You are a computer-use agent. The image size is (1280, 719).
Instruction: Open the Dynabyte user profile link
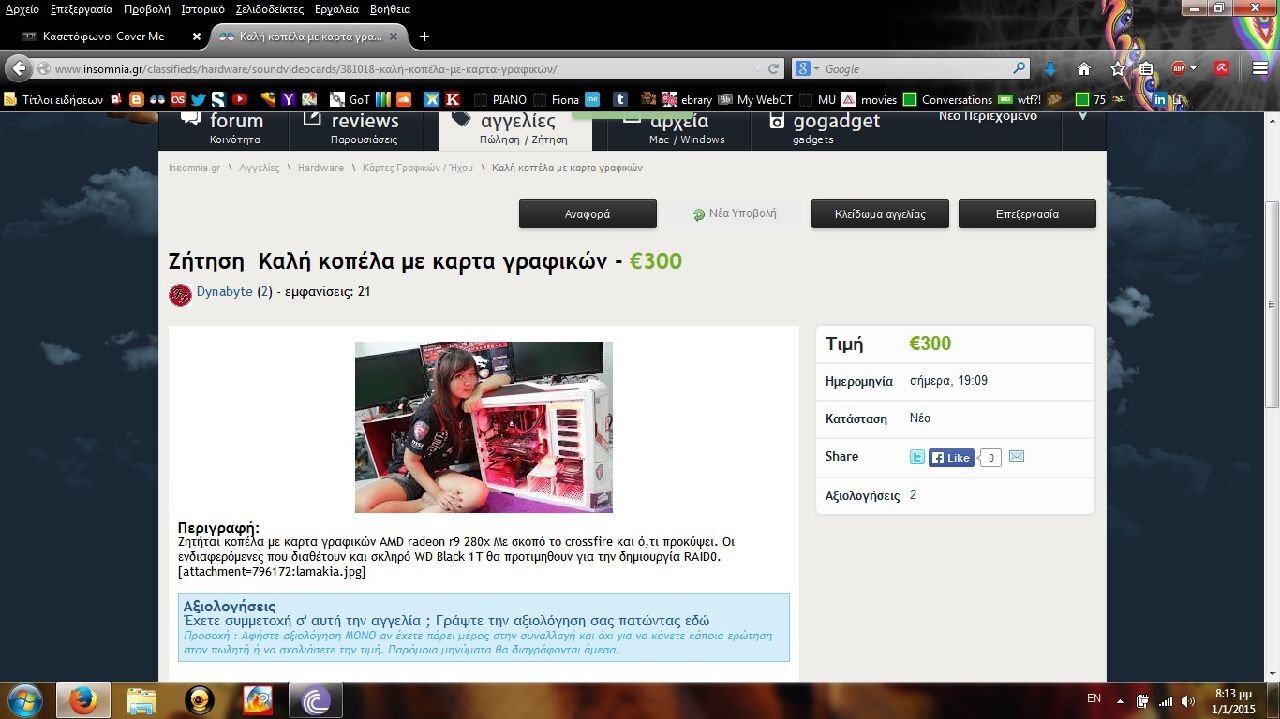[x=224, y=292]
